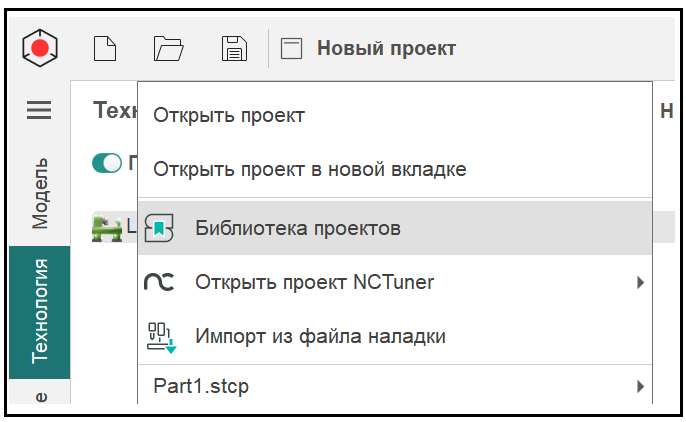This screenshot has width=686, height=422.
Task: Switch to the Модель vertical tab
Action: 40,192
